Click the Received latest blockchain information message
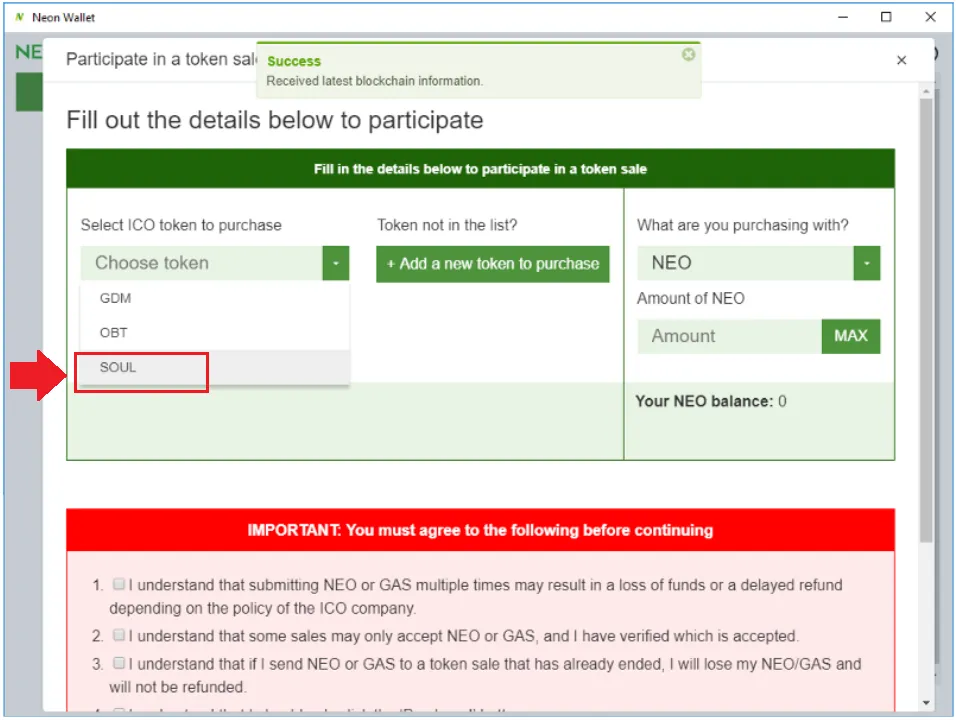Image resolution: width=956 pixels, height=720 pixels. (374, 81)
